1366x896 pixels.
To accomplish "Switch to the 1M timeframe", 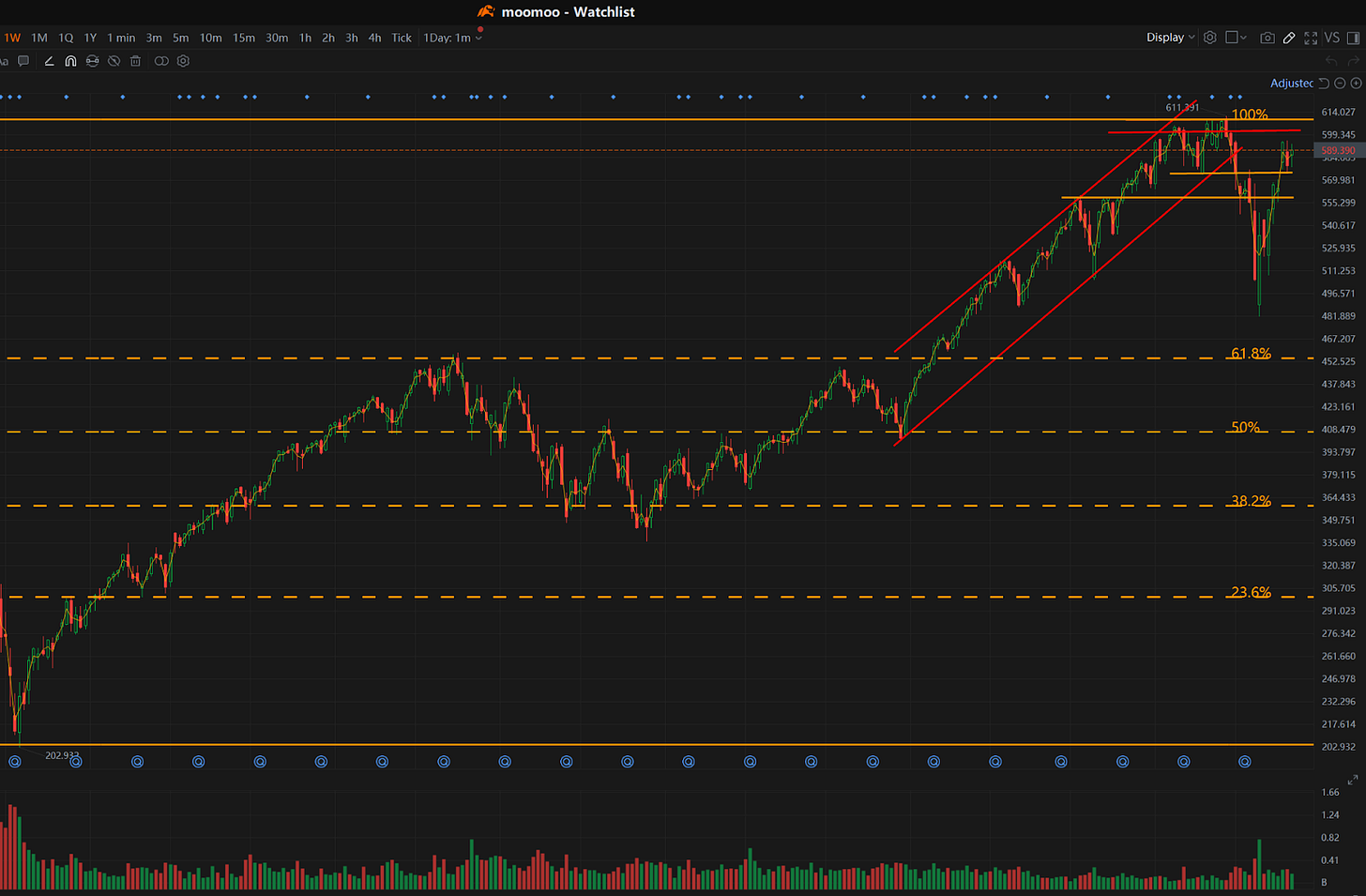I will pos(39,38).
